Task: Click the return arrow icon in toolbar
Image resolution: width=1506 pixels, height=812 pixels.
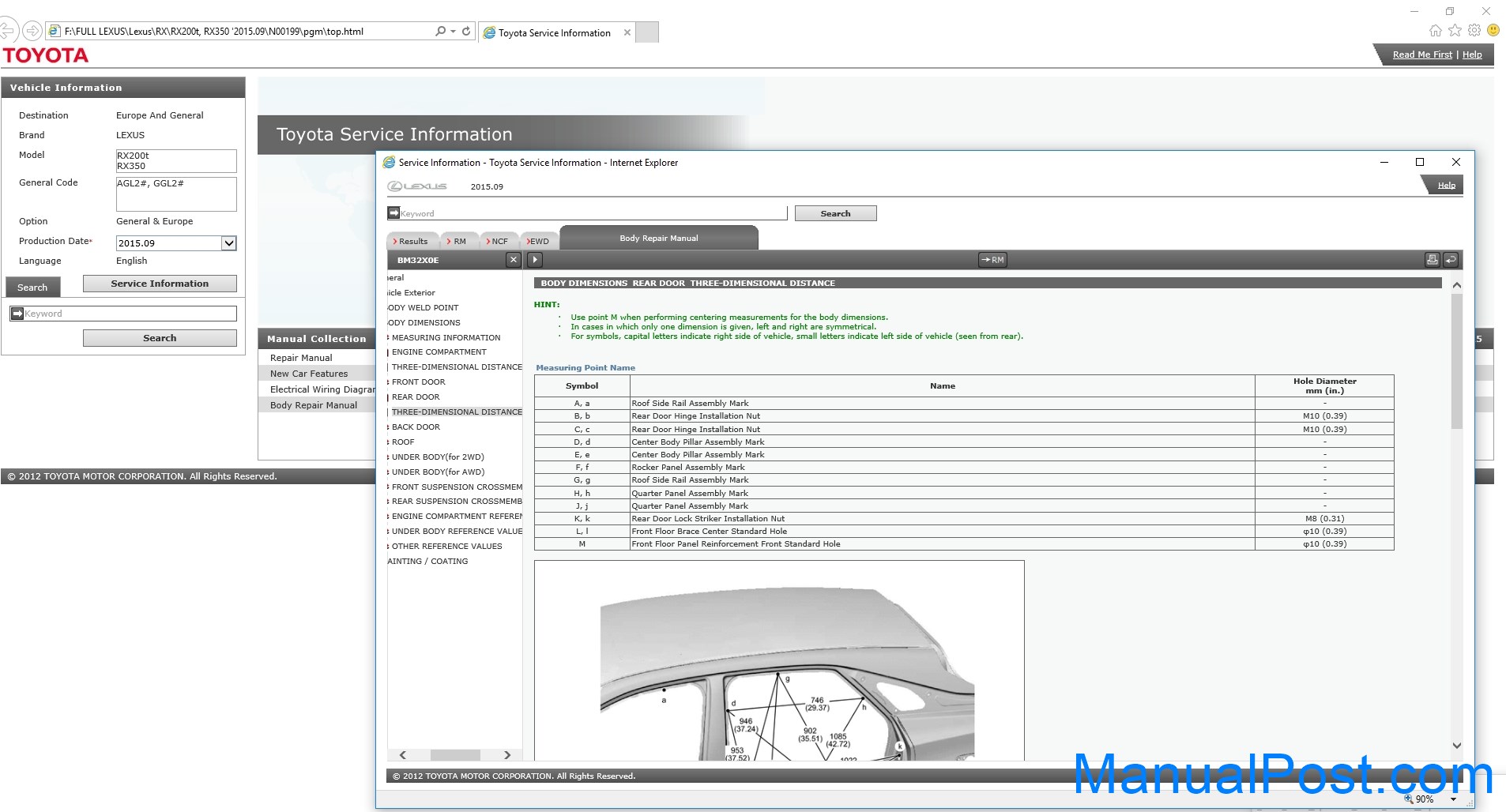Action: point(1451,260)
